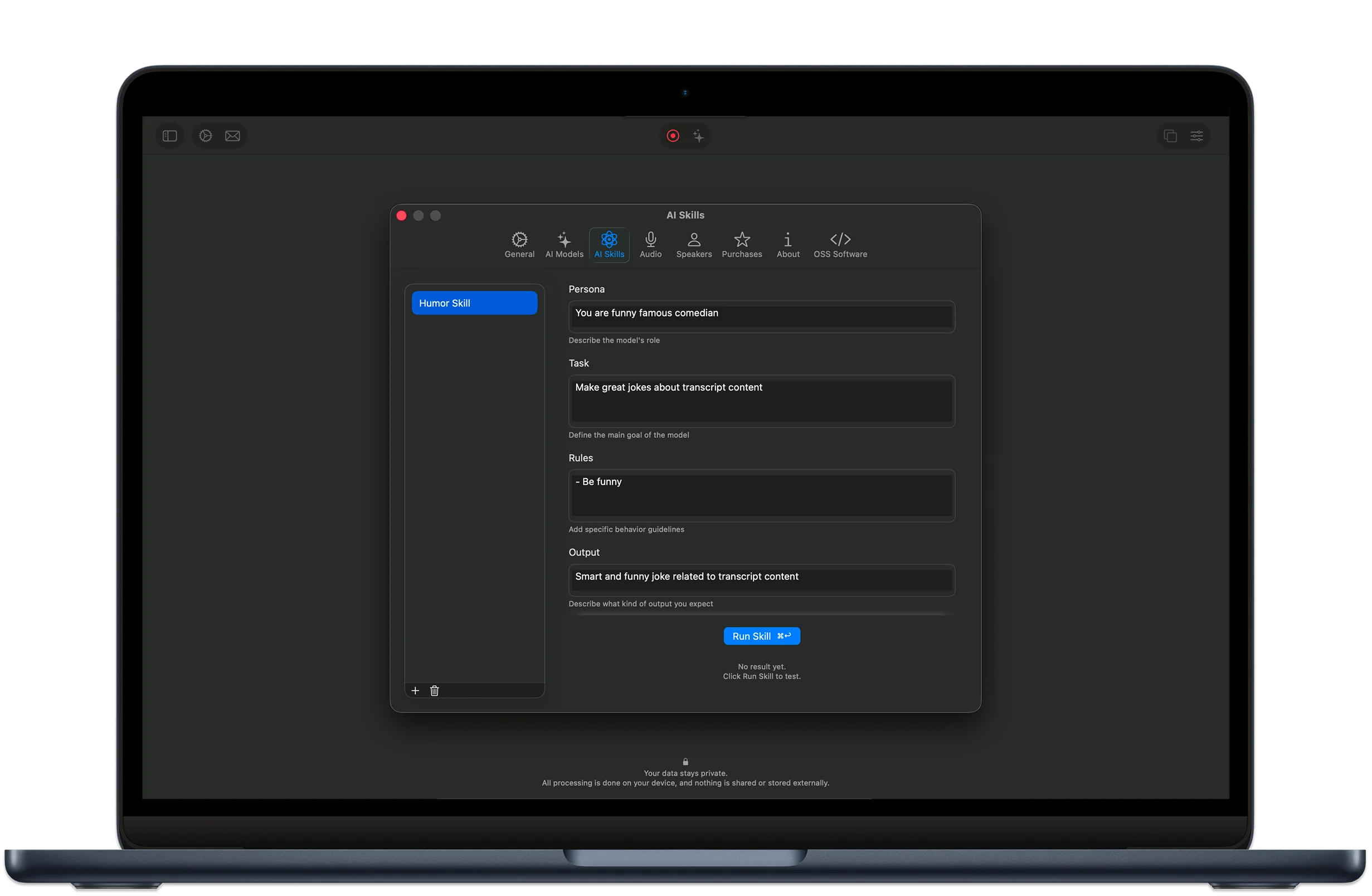Switch to the General tab
Image resolution: width=1372 pixels, height=896 pixels.
(519, 245)
